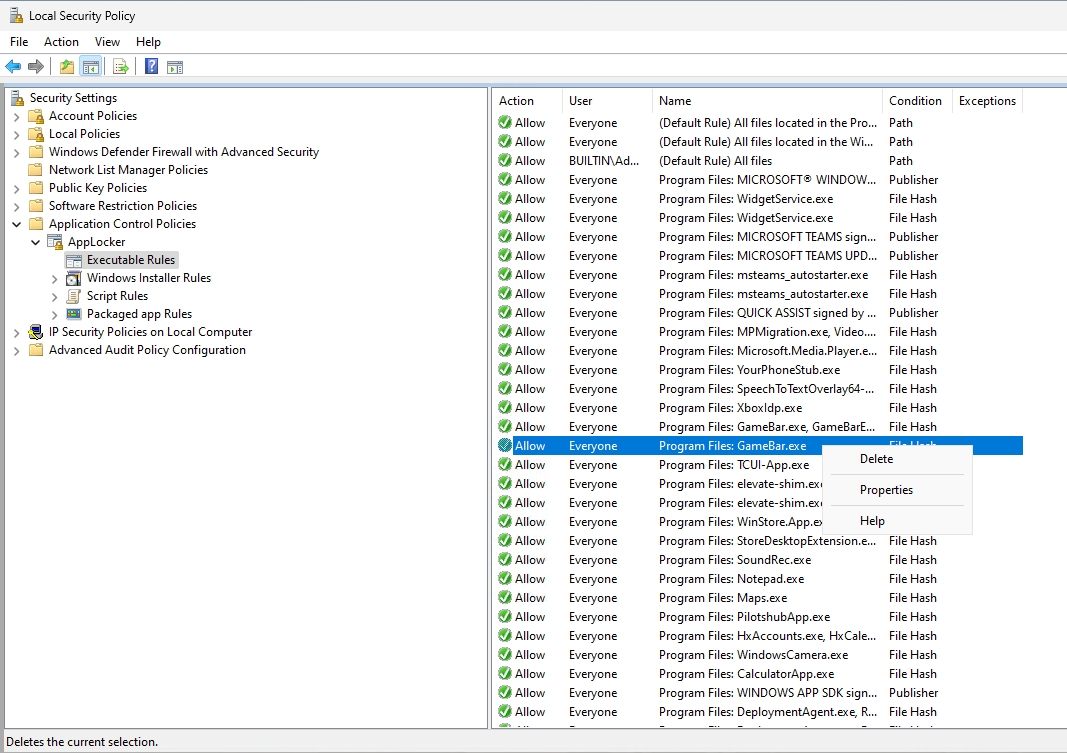1067x753 pixels.
Task: Click the Exceptions column header
Action: (x=987, y=100)
